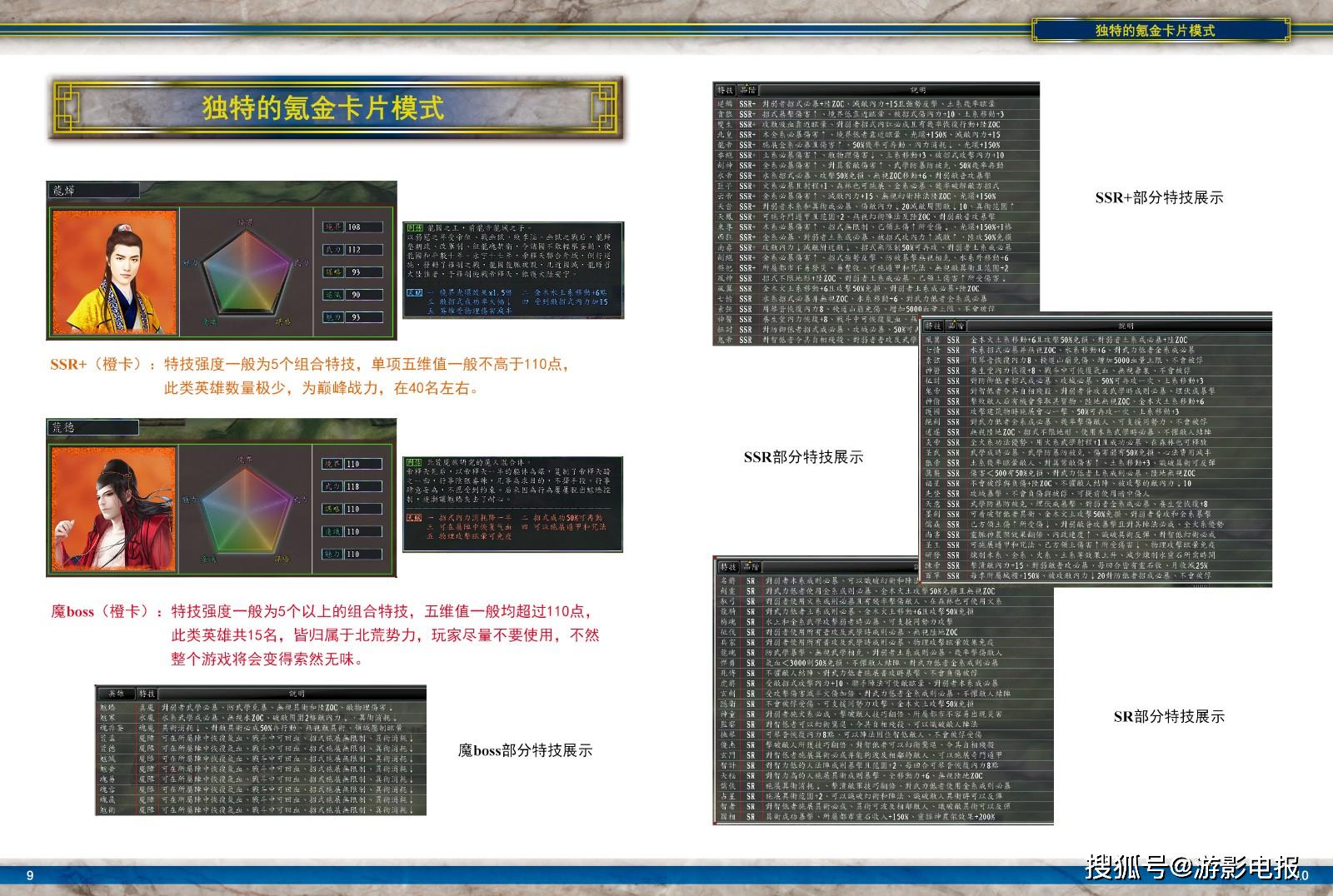Select the 先登 row in SSR table
The image size is (1333, 896).
point(1097,494)
